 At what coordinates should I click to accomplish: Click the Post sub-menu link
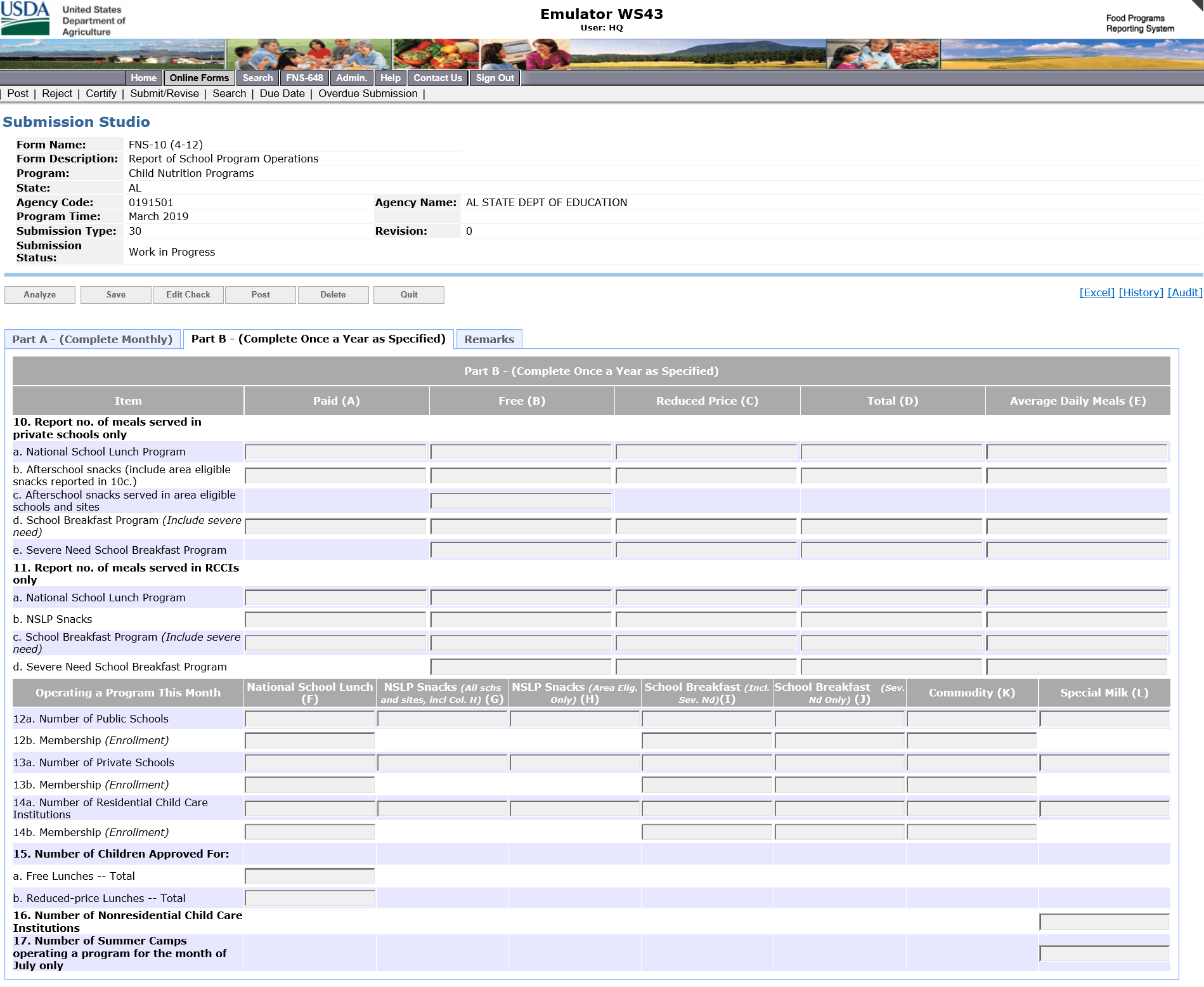click(x=18, y=94)
